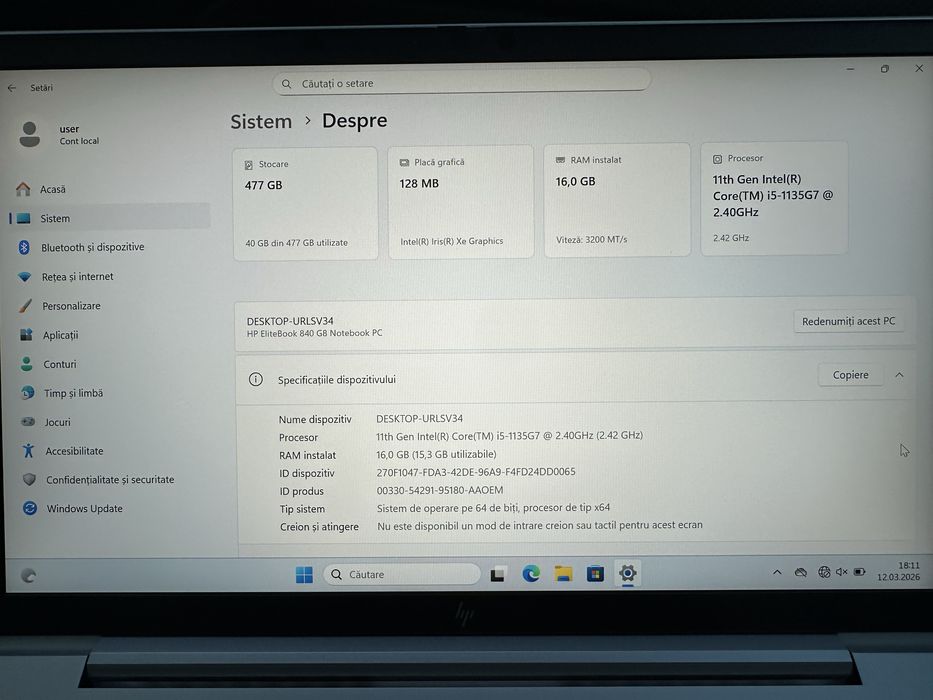Click the Windows Update sync icon
This screenshot has height=700, width=933.
[30, 508]
